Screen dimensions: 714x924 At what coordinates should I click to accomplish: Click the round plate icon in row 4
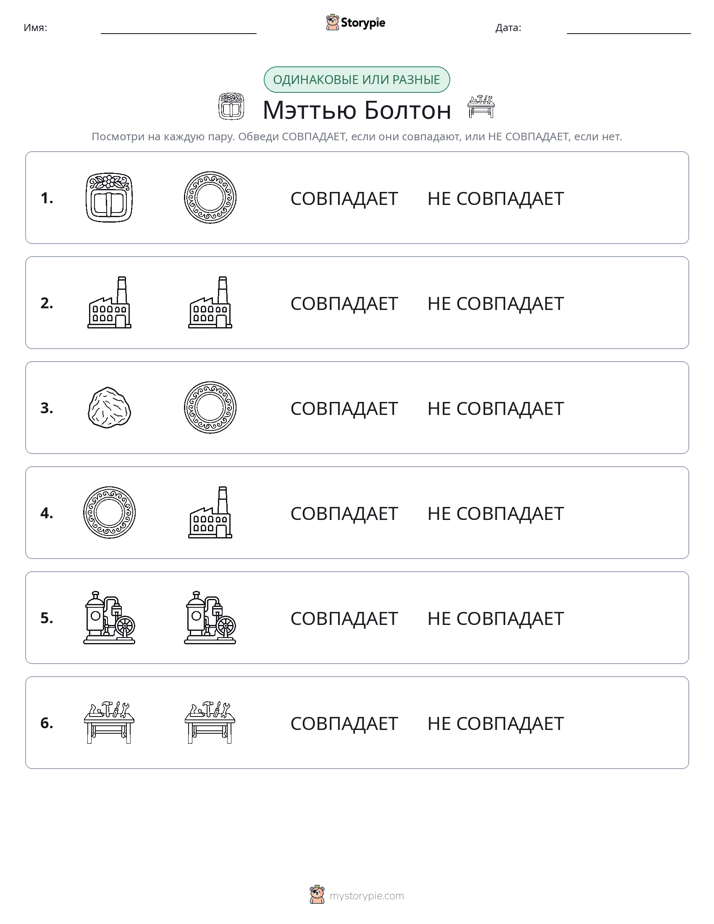coord(109,513)
